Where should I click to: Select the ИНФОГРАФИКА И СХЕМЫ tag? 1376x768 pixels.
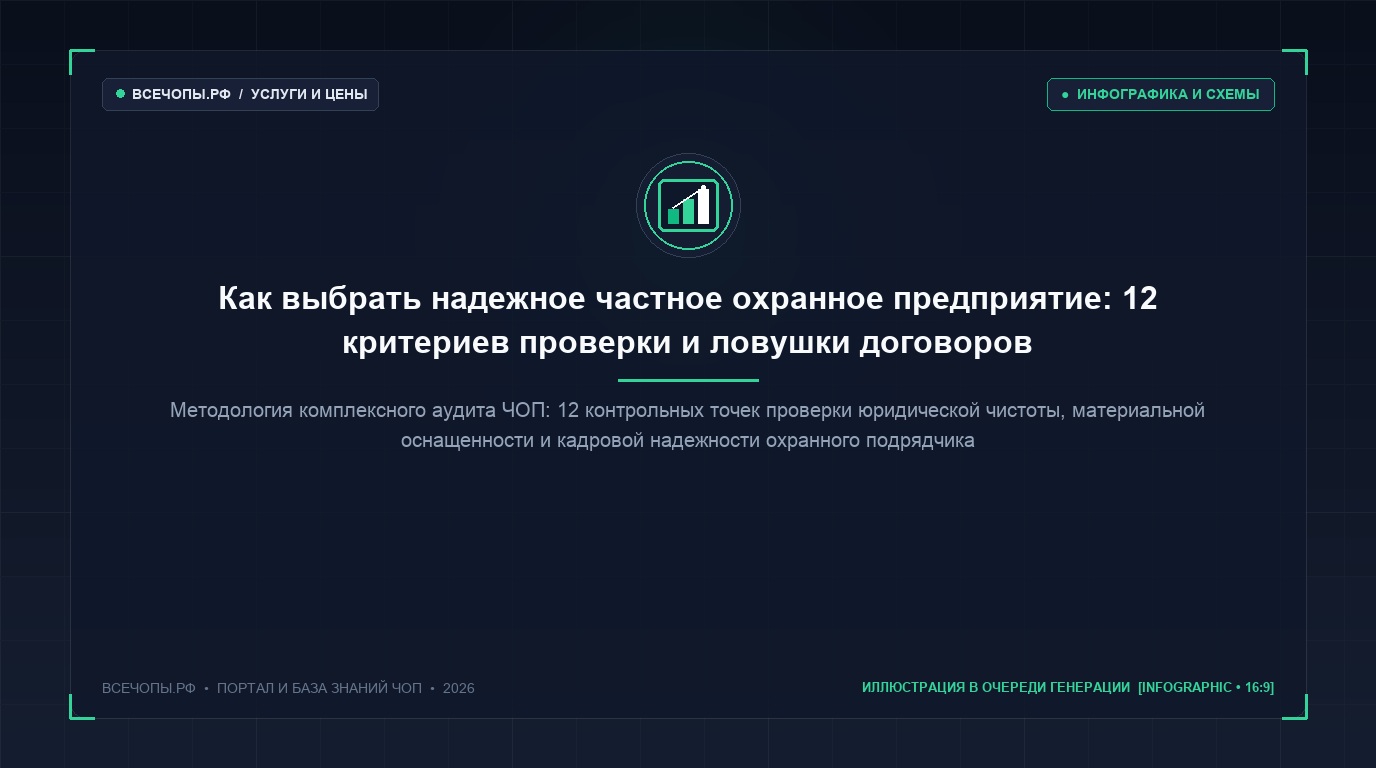pyautogui.click(x=1160, y=94)
